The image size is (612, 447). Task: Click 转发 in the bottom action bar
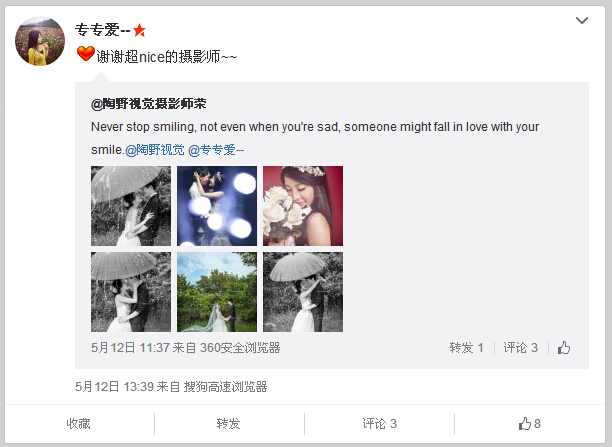(x=228, y=424)
